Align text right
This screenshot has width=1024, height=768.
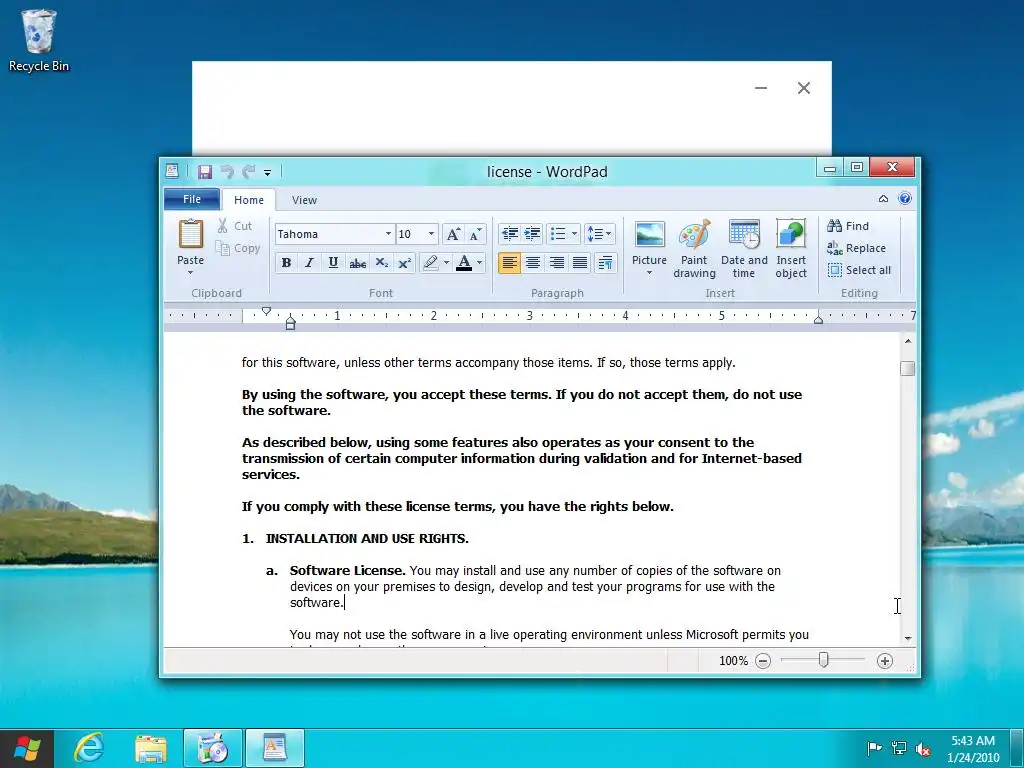556,263
